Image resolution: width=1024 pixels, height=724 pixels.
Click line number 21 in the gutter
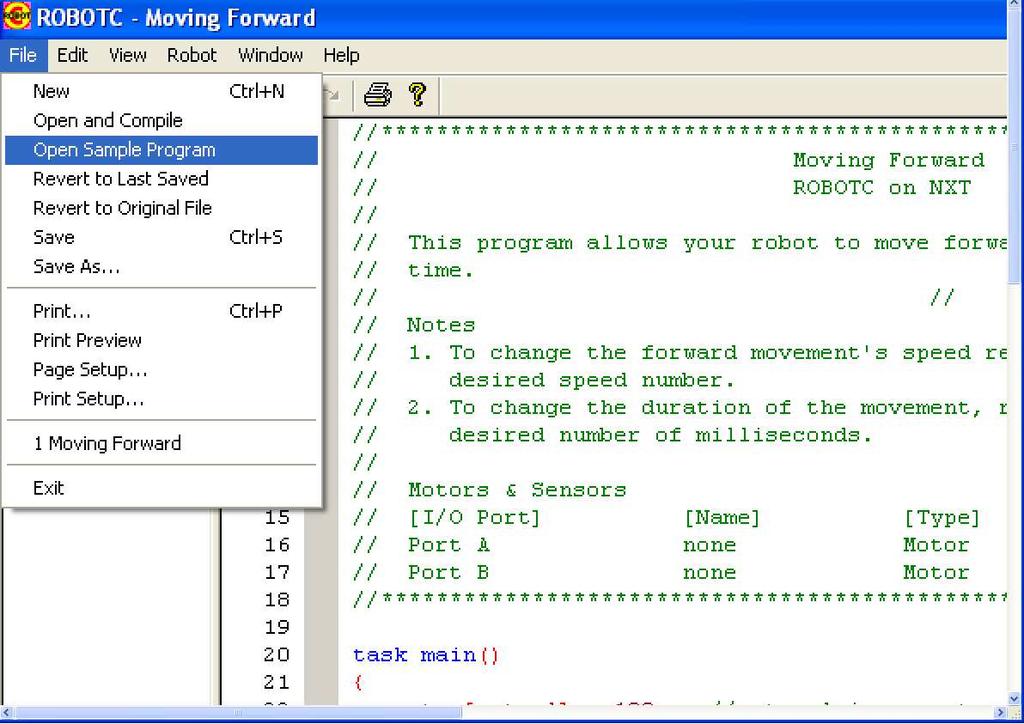(277, 682)
